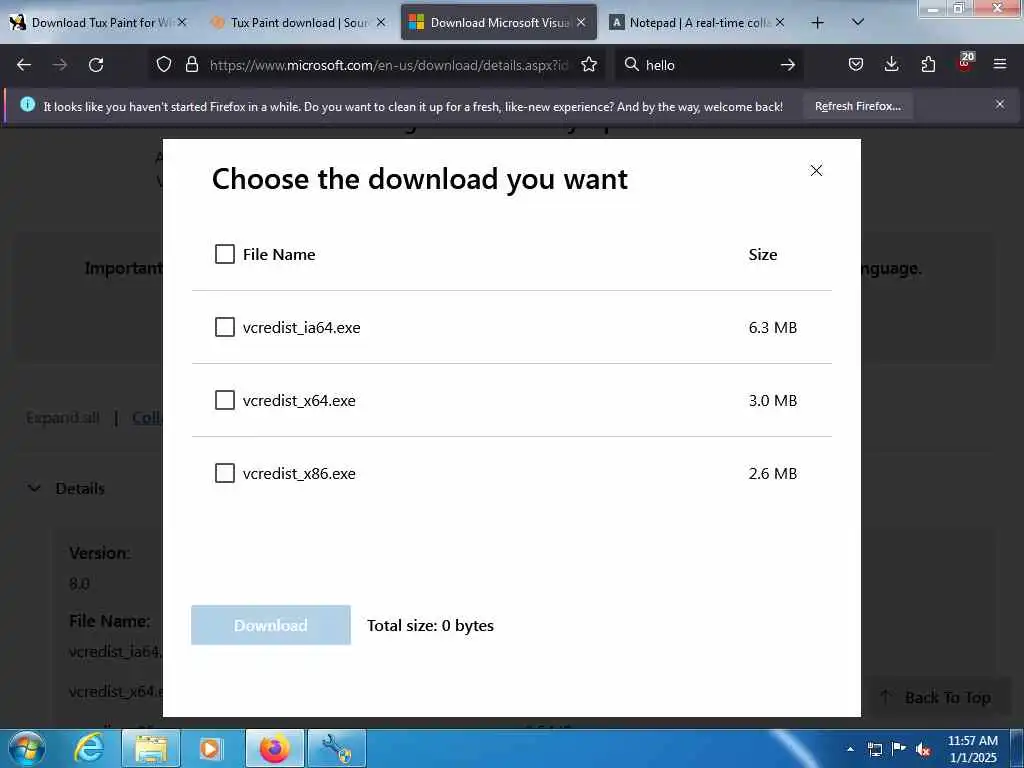Open Windows Explorer folder in taskbar
Viewport: 1024px width, 768px height.
(x=151, y=748)
